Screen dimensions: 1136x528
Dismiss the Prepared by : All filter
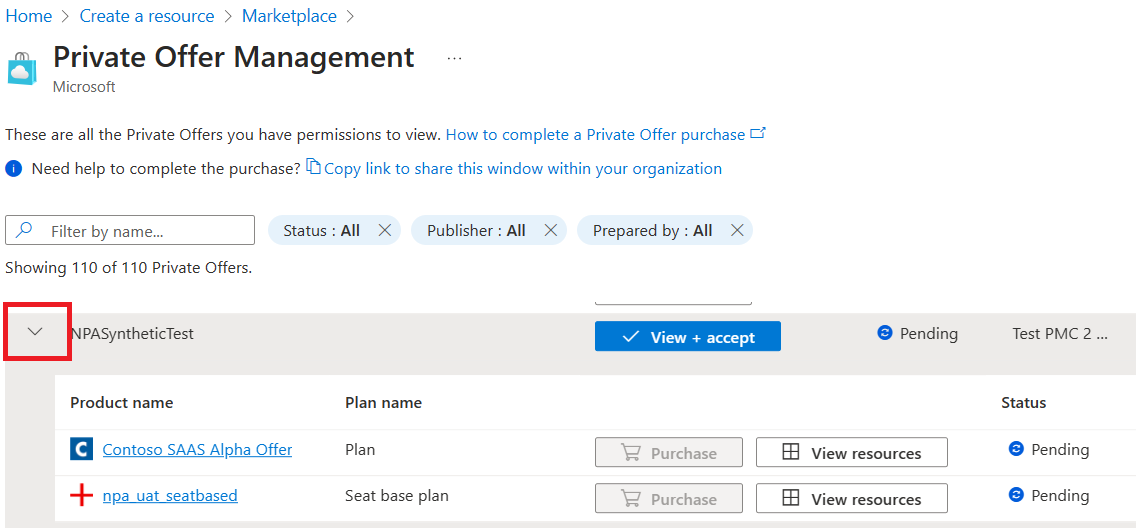click(x=737, y=231)
